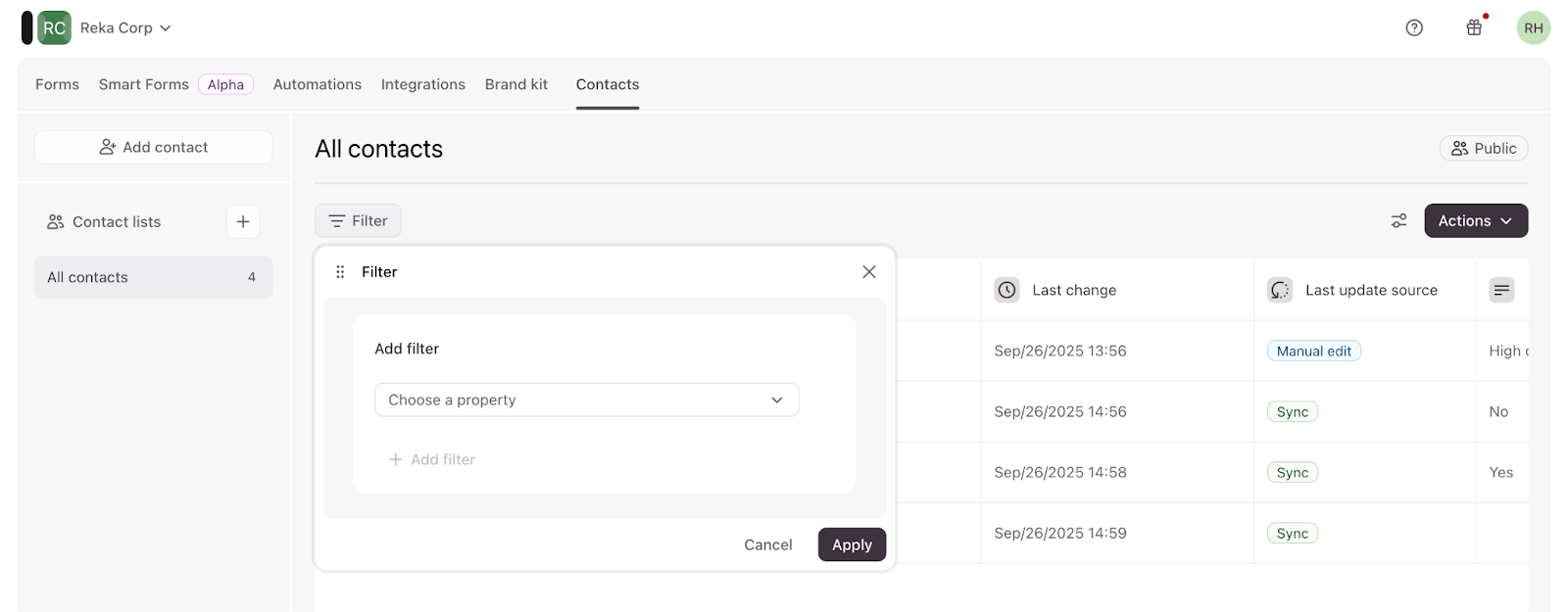Open the help question mark icon

[1414, 27]
